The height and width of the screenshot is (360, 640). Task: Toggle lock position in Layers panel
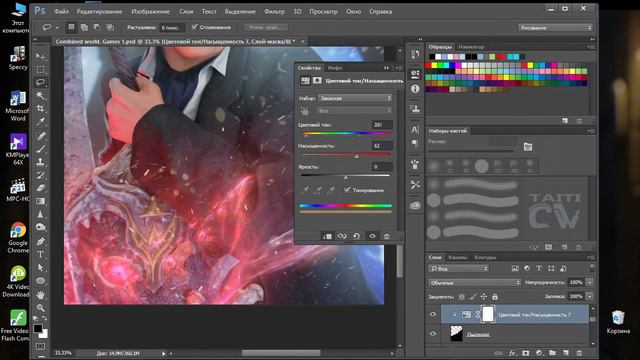(x=484, y=297)
